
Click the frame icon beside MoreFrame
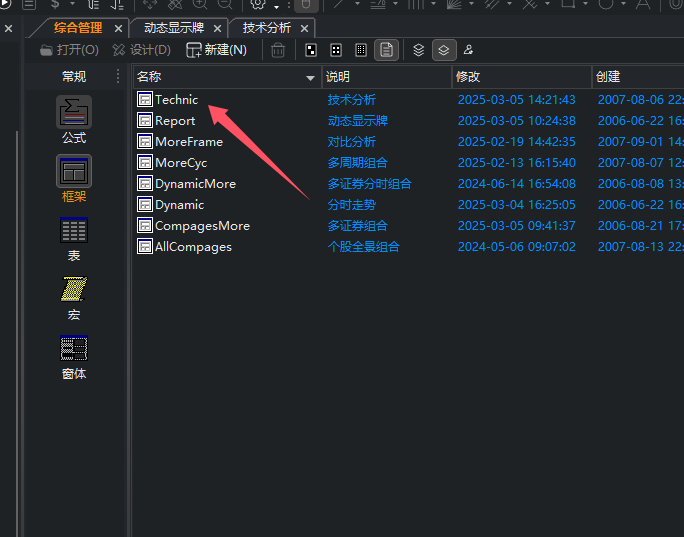click(144, 141)
